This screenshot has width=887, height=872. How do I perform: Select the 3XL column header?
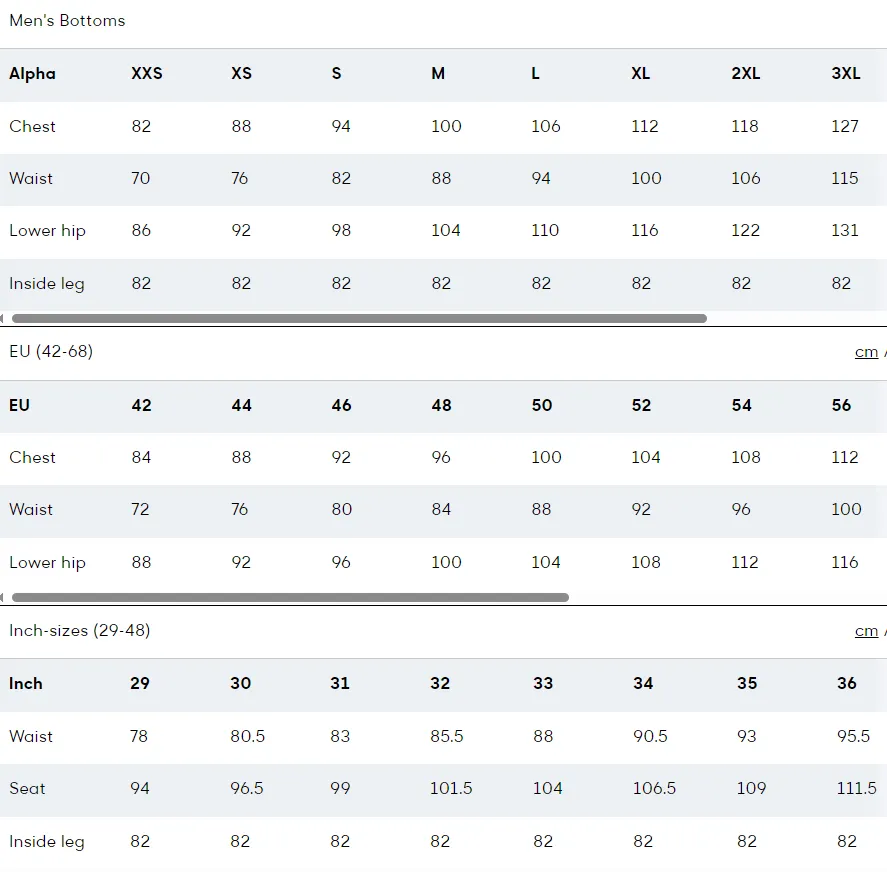tap(846, 74)
